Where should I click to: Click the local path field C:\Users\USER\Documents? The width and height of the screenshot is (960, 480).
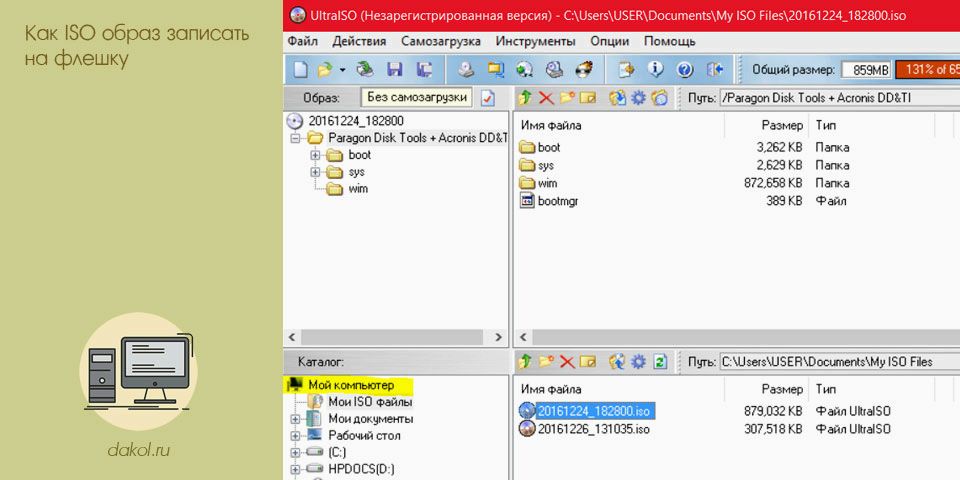coord(839,362)
